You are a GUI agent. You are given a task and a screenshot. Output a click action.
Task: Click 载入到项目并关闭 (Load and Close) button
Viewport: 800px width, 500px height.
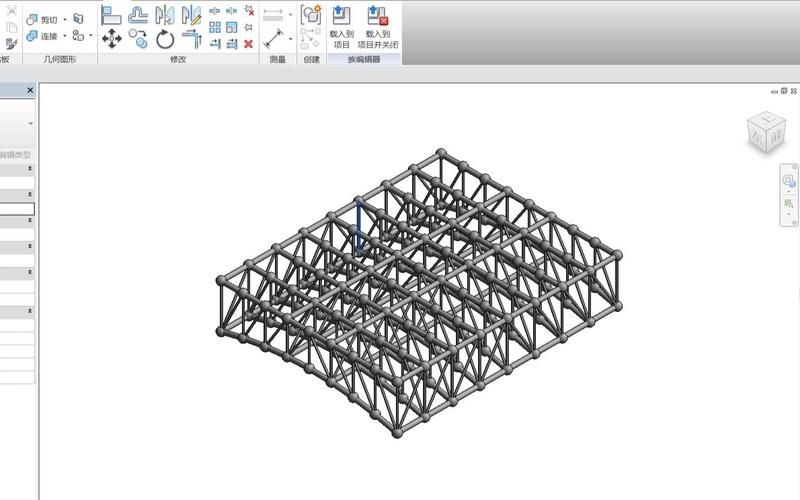(x=377, y=27)
